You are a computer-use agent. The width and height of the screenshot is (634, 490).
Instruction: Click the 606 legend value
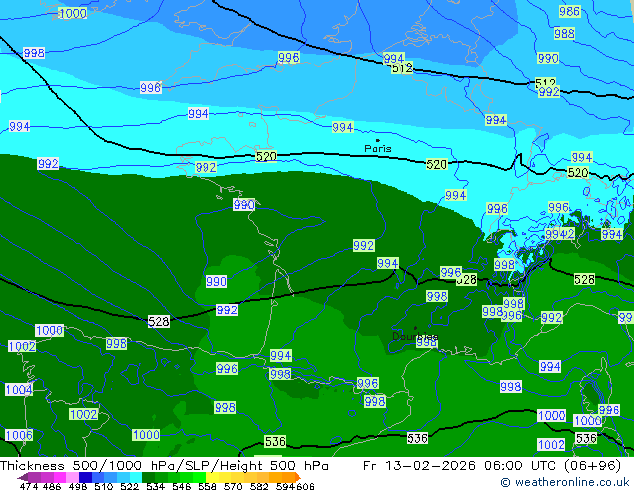pos(305,486)
